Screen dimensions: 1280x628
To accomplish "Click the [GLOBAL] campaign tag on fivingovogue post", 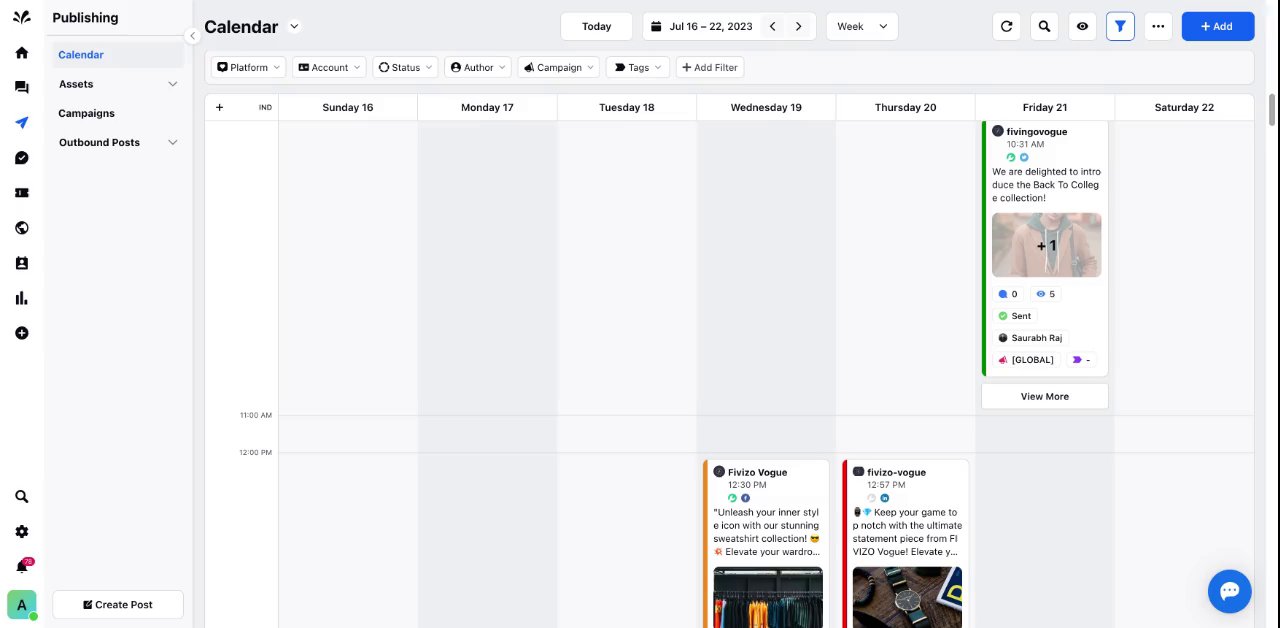I will tap(1027, 360).
